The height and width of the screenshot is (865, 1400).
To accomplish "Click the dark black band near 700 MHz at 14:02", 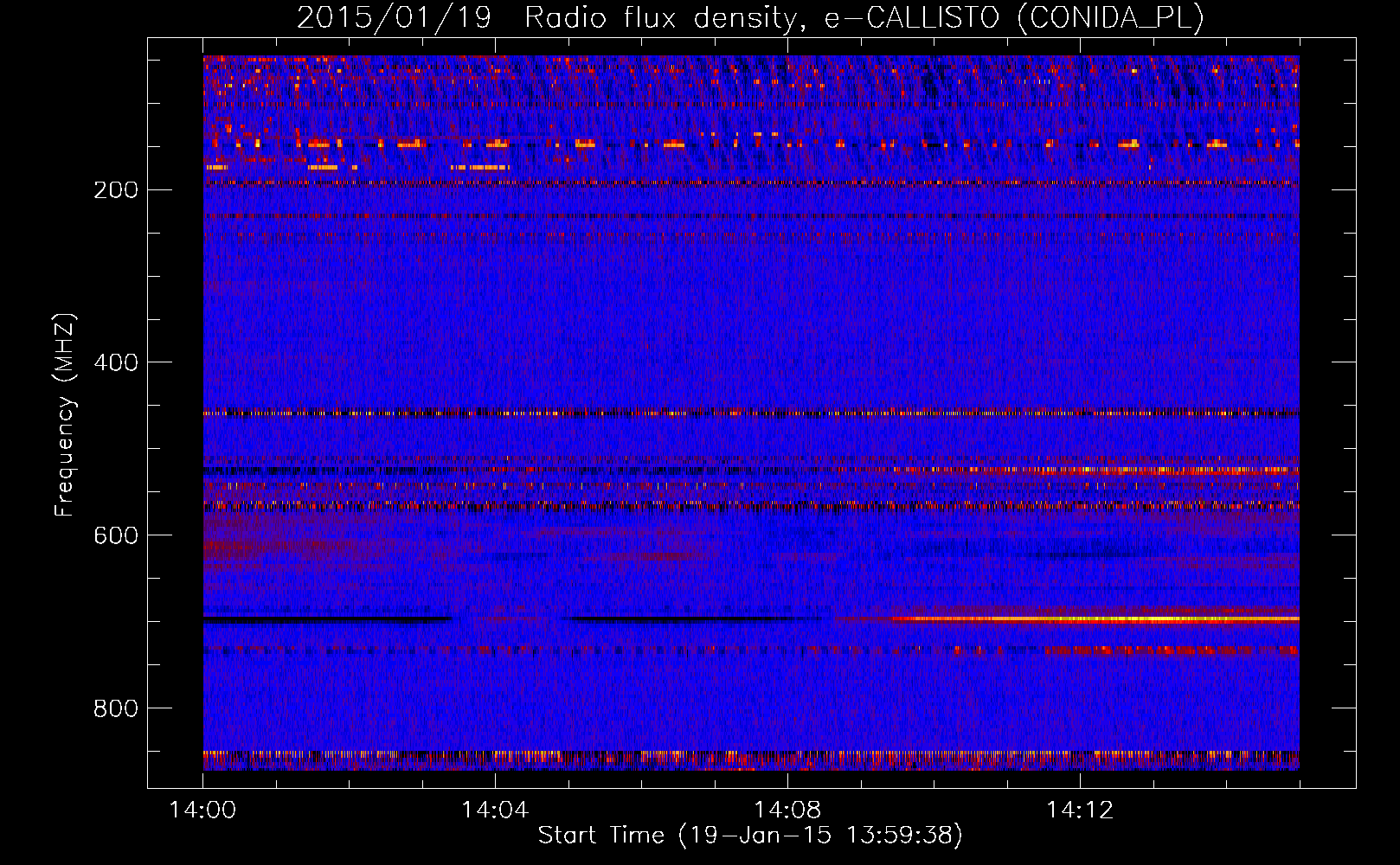I will coord(327,619).
